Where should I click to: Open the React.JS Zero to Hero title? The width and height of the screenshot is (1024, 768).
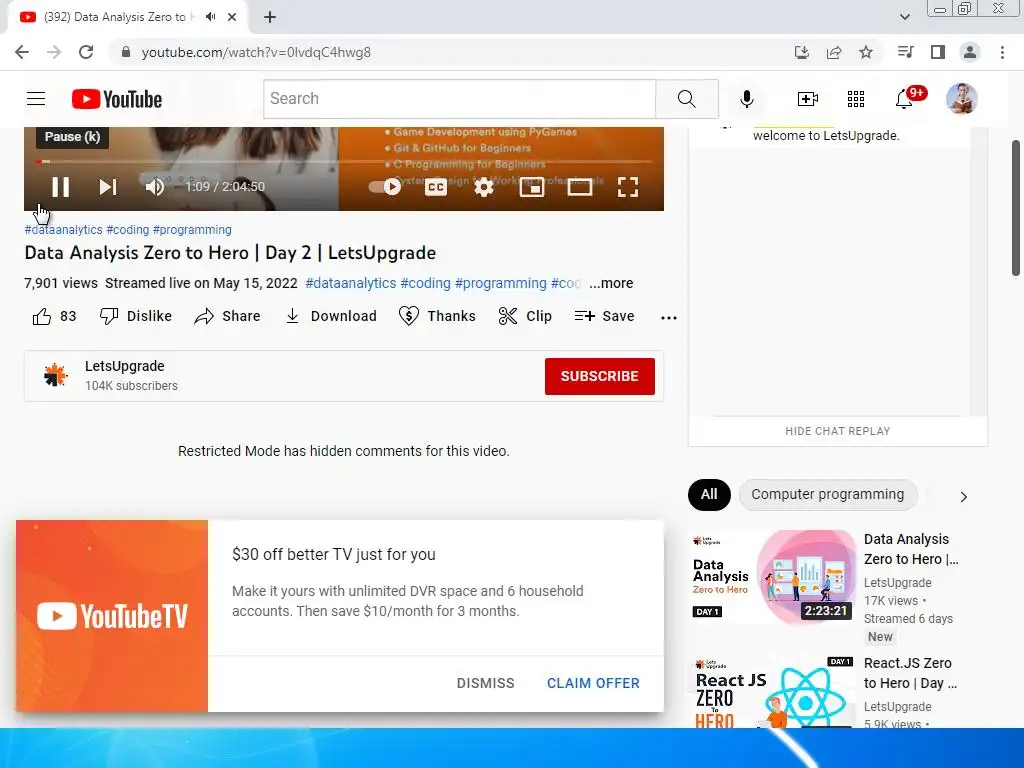(910, 673)
